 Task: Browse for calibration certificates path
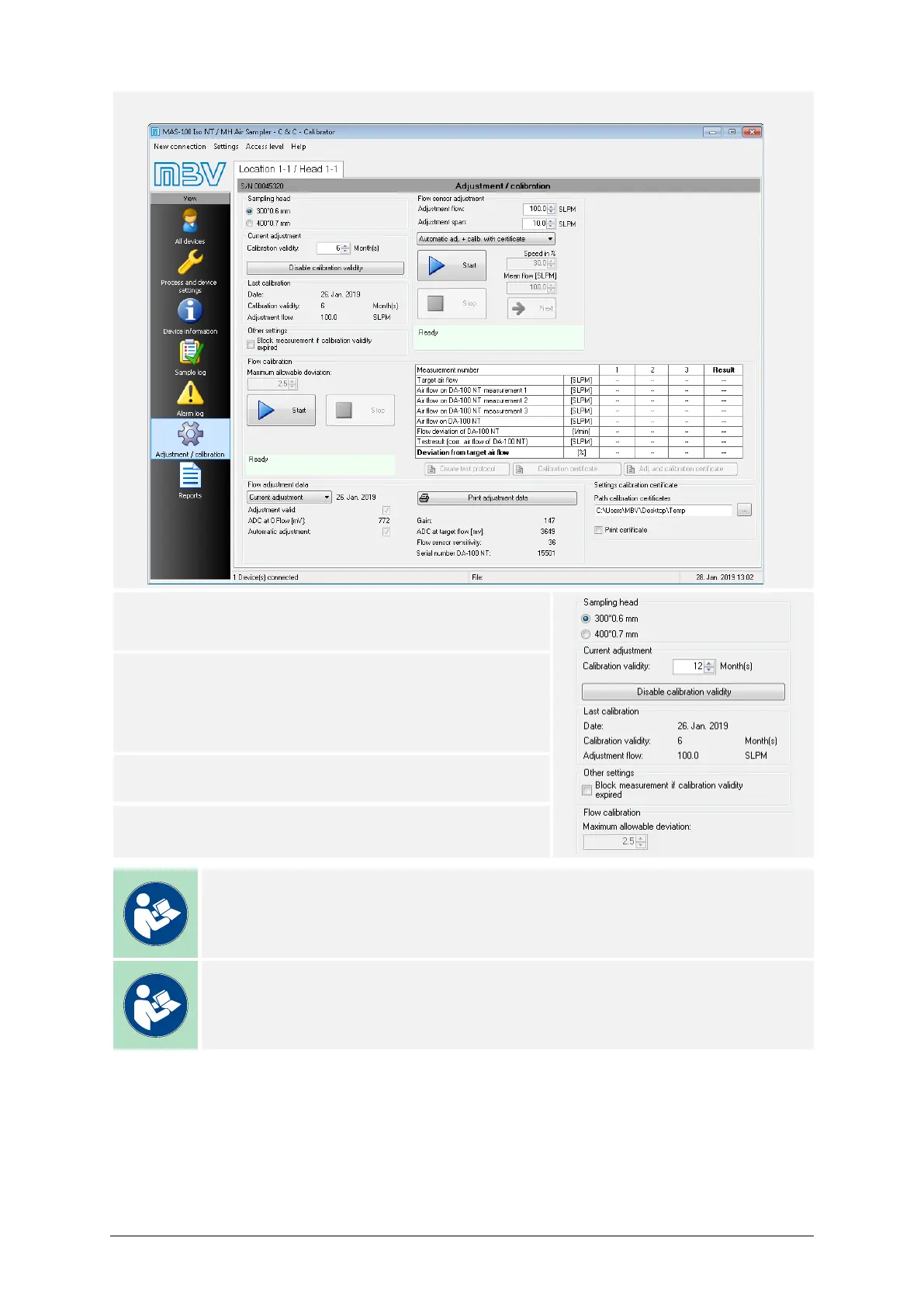[744, 510]
